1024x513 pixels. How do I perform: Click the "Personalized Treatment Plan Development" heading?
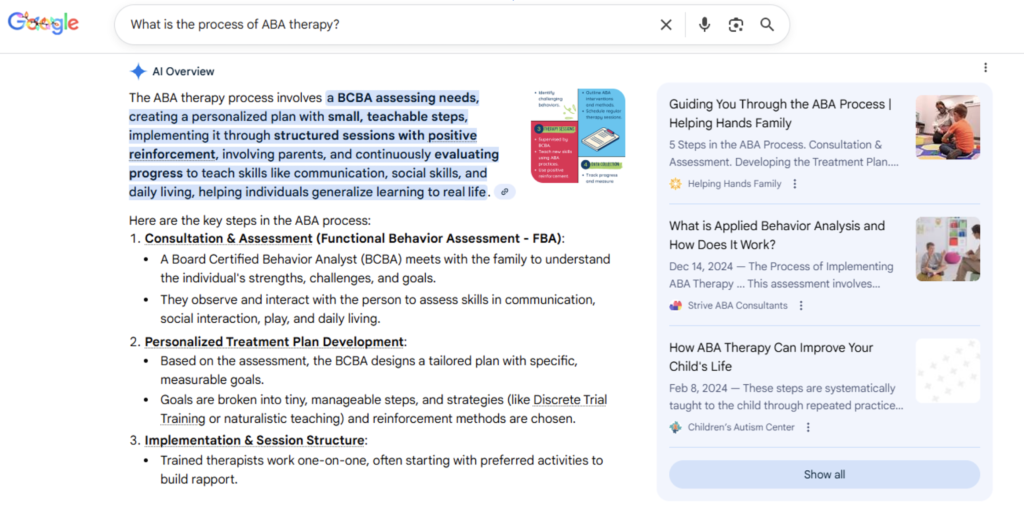coord(274,342)
